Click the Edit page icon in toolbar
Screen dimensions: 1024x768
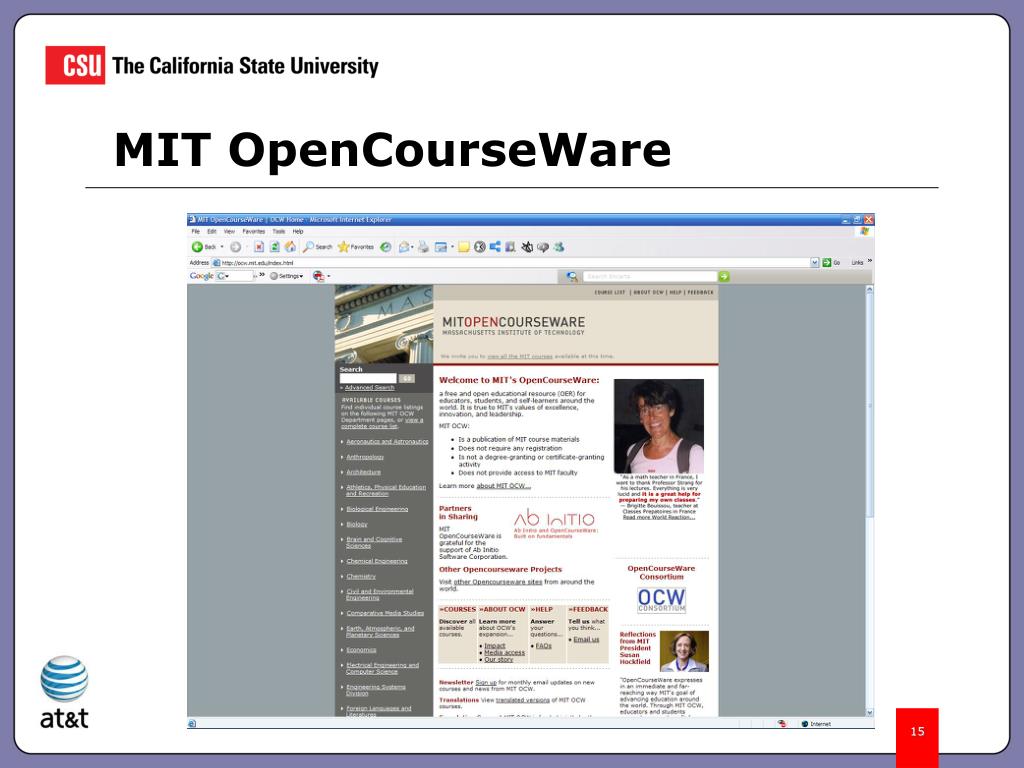click(441, 247)
